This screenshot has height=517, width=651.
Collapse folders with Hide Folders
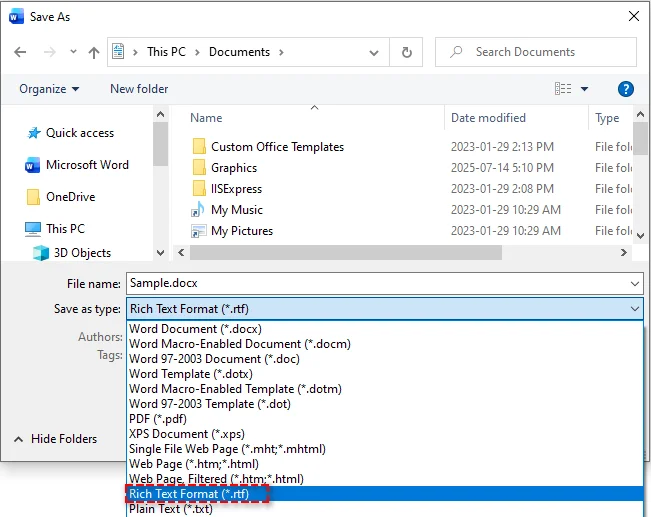(x=56, y=439)
